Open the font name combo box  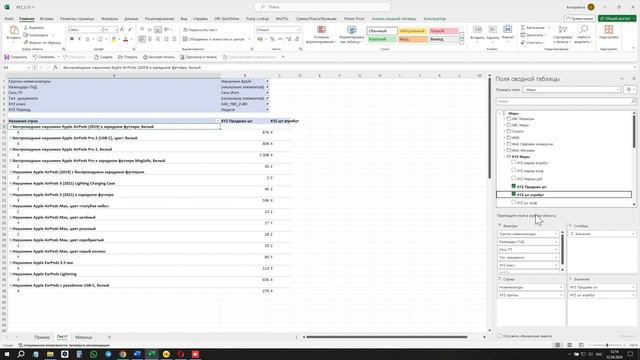point(85,30)
